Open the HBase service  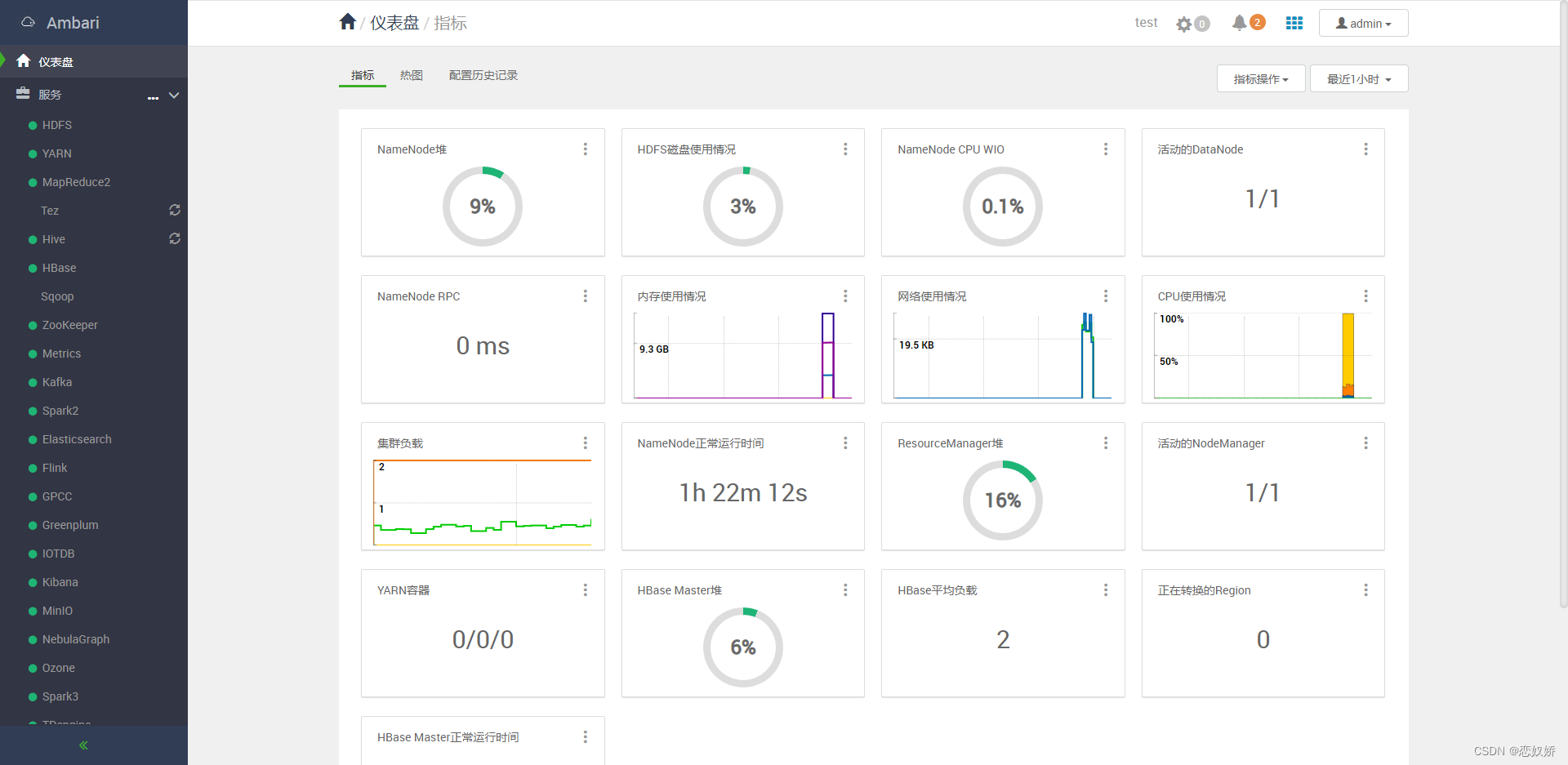pyautogui.click(x=59, y=268)
